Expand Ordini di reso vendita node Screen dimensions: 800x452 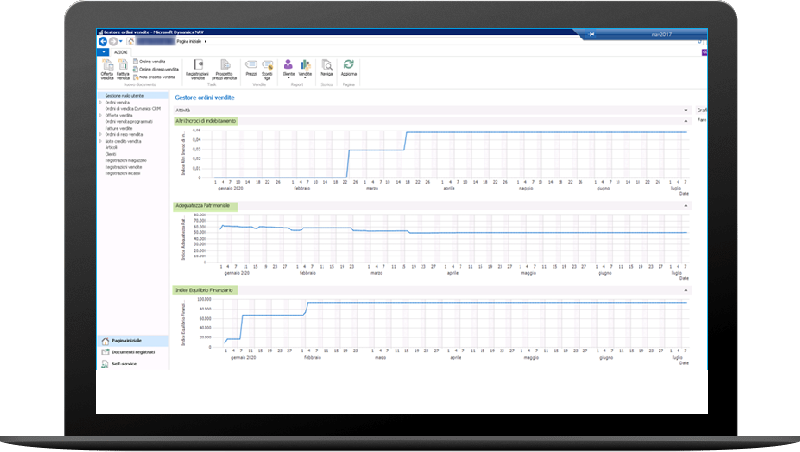point(101,135)
